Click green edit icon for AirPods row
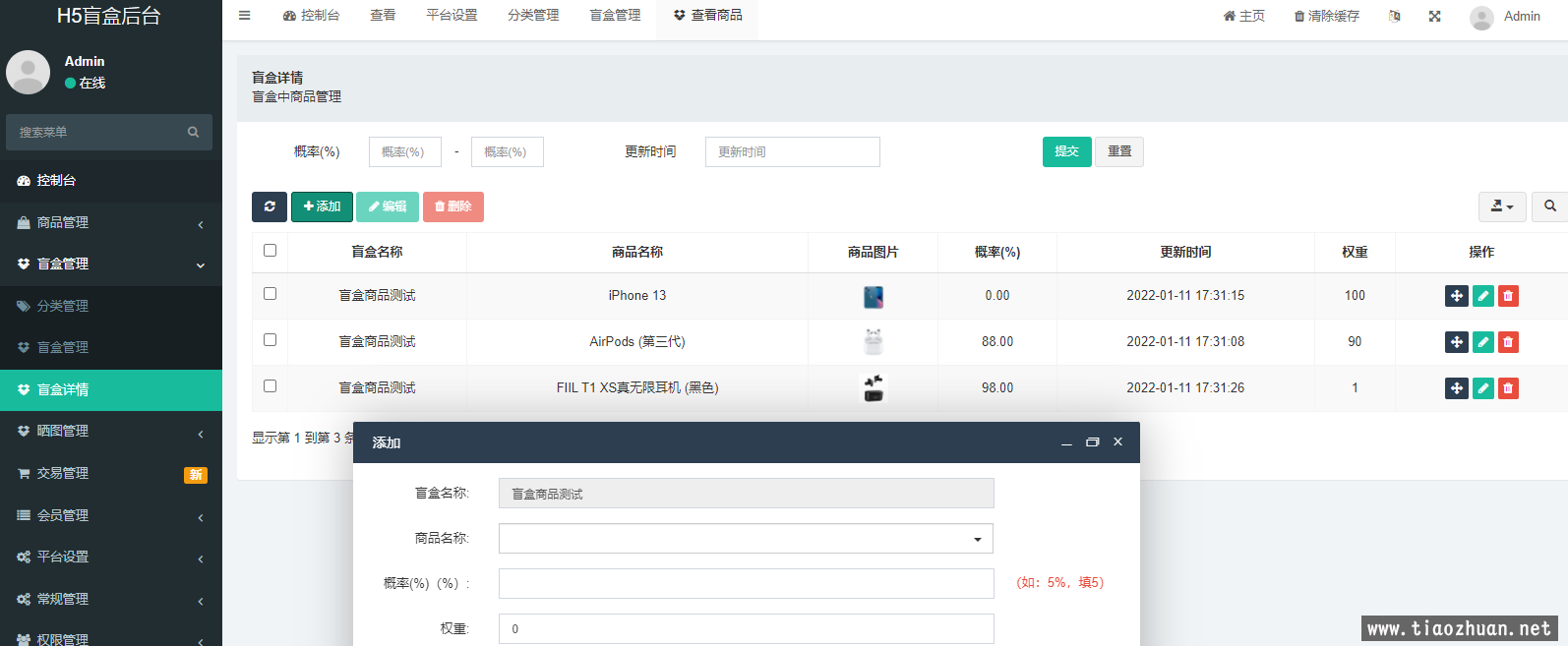Screen dimensions: 1568x646 point(1482,342)
